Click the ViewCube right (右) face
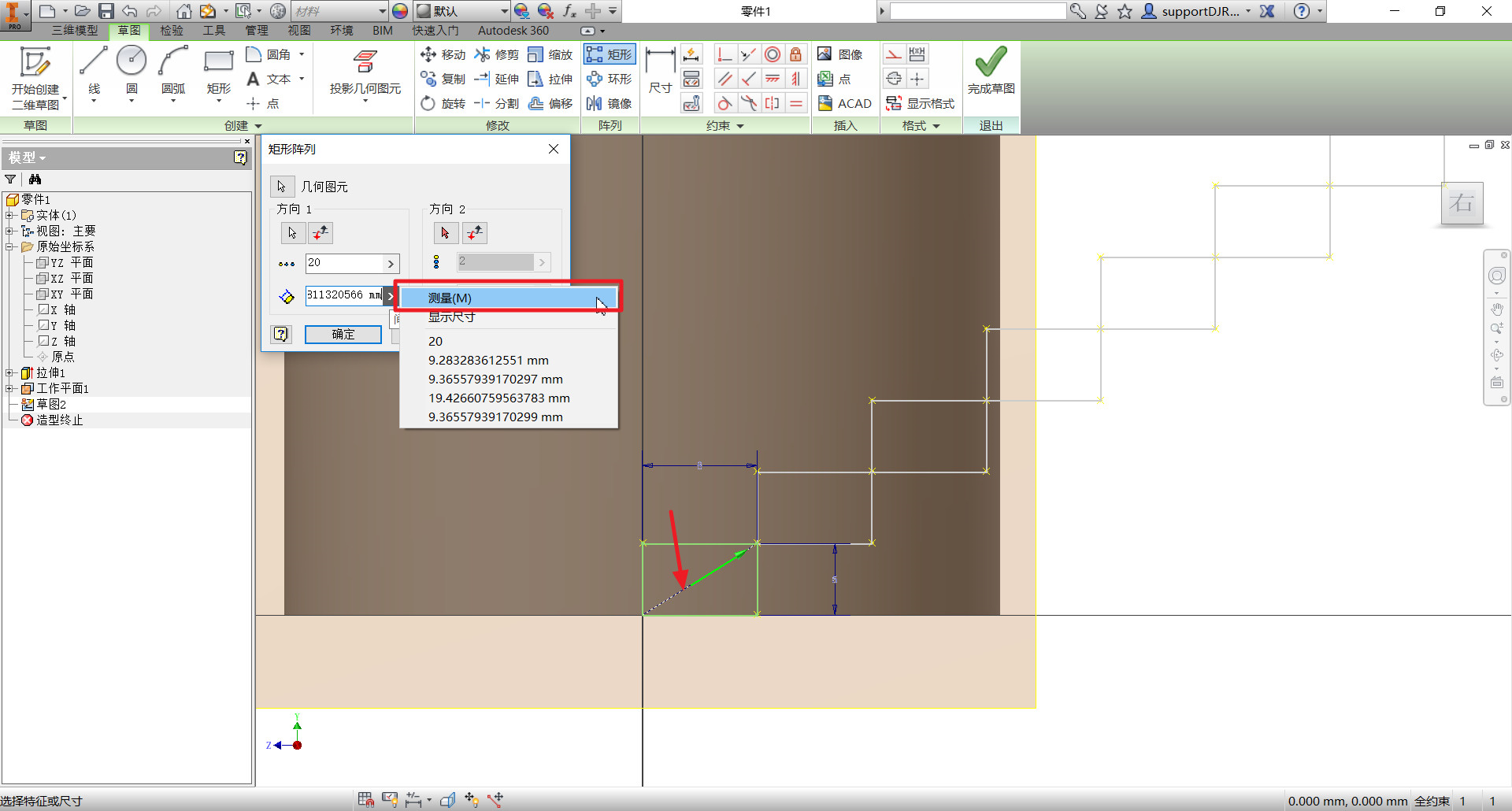The image size is (1512, 811). pos(1462,203)
